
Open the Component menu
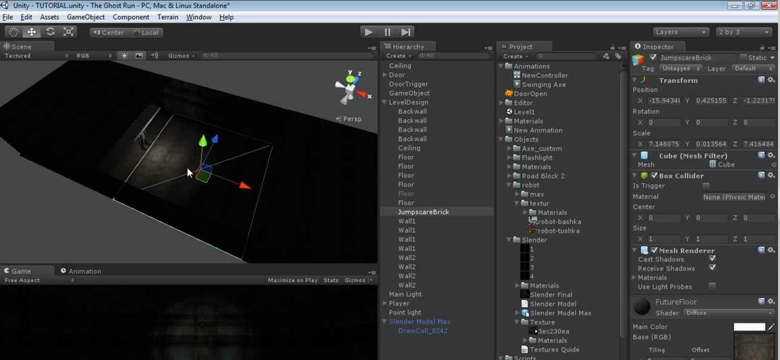point(131,17)
